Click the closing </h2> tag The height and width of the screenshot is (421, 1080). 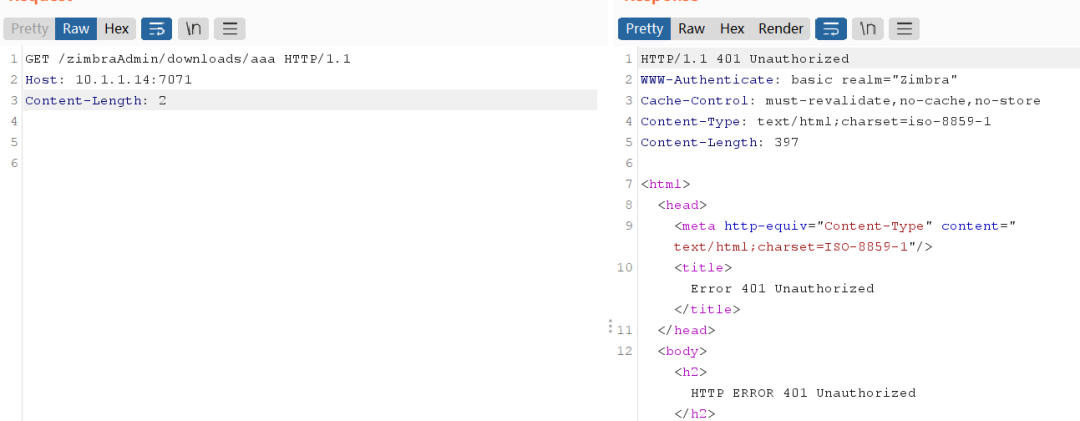[694, 414]
